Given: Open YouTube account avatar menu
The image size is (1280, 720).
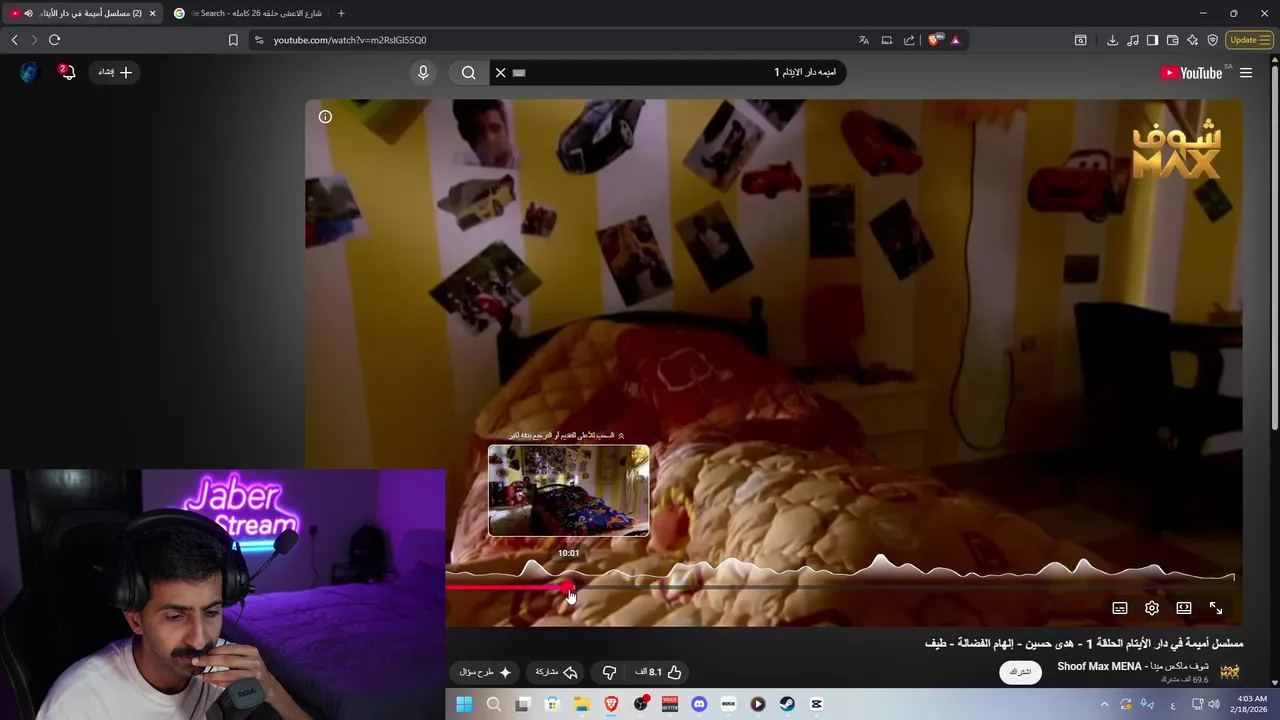Looking at the screenshot, I should click(x=28, y=72).
